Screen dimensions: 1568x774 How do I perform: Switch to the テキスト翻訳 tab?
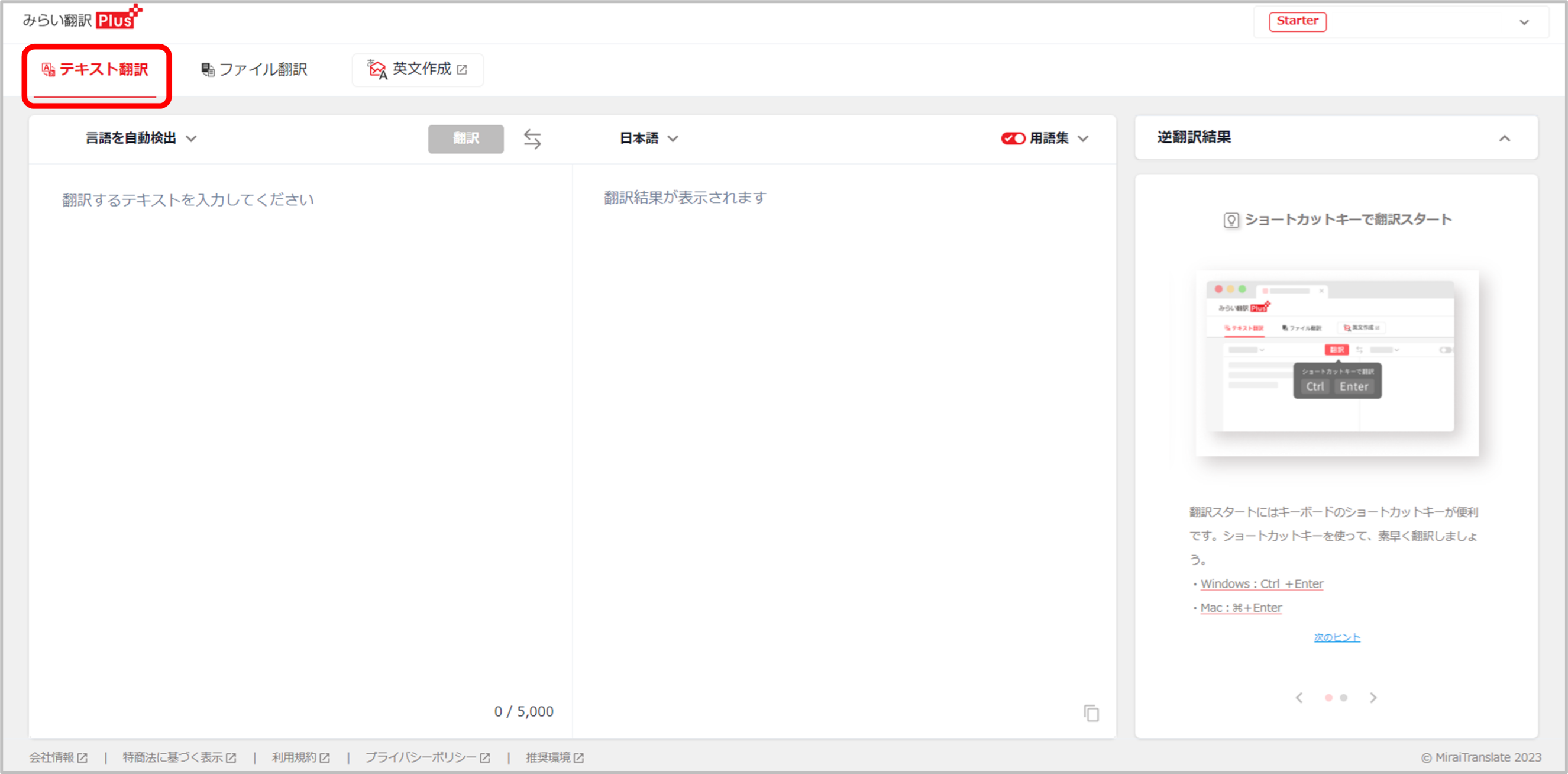pos(96,70)
